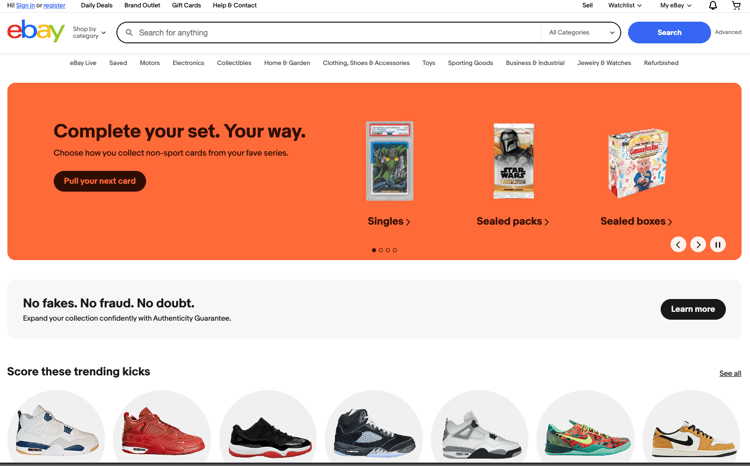The height and width of the screenshot is (466, 750).
Task: Select the second carousel dot
Action: point(381,250)
